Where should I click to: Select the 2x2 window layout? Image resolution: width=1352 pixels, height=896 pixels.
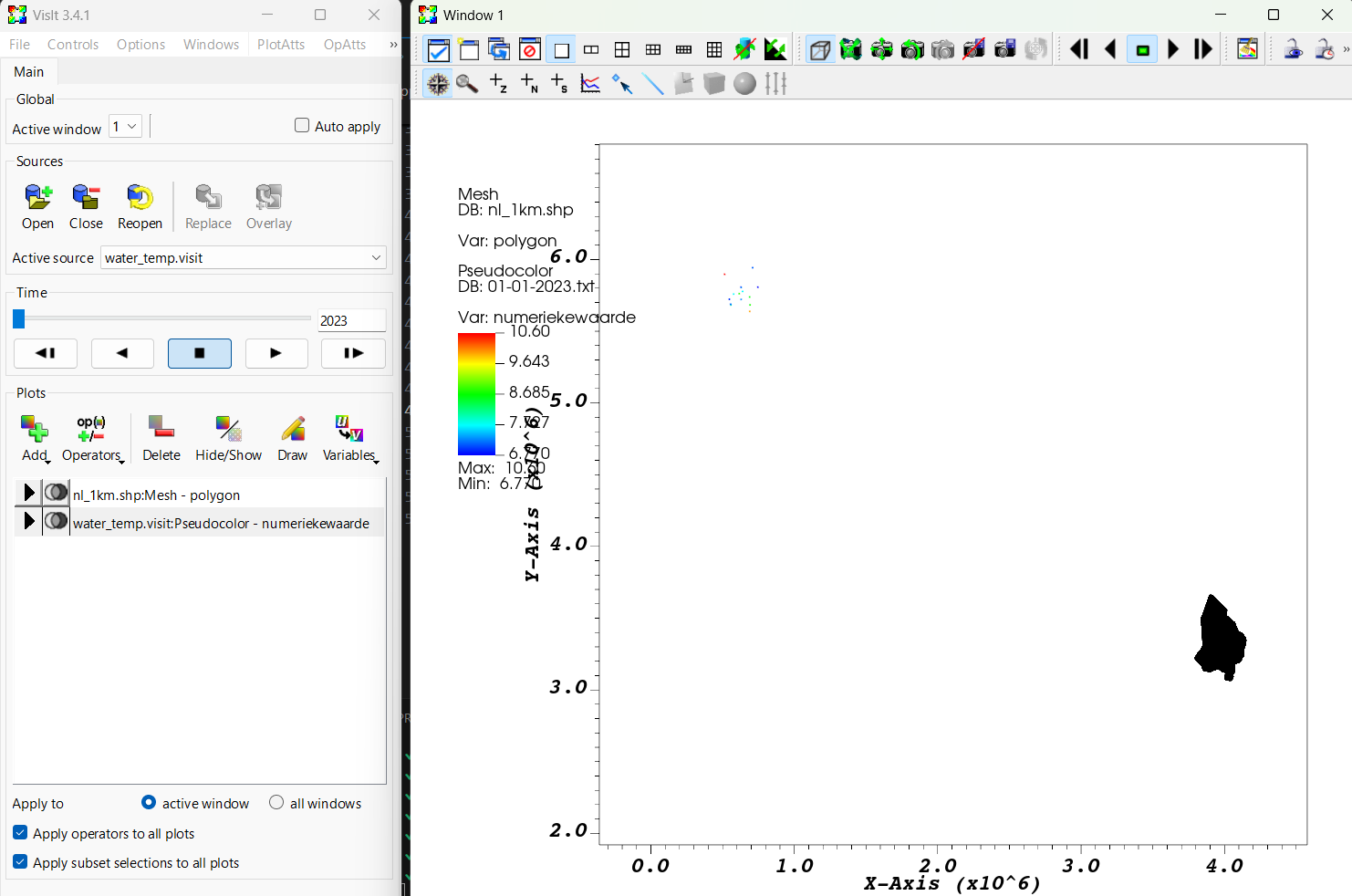point(622,50)
